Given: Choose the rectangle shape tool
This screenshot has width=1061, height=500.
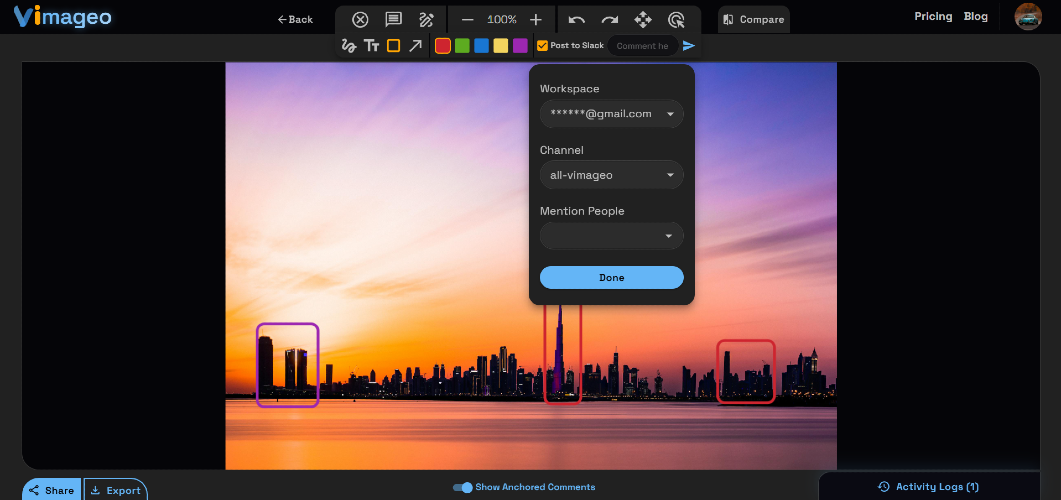Looking at the screenshot, I should click(x=393, y=46).
